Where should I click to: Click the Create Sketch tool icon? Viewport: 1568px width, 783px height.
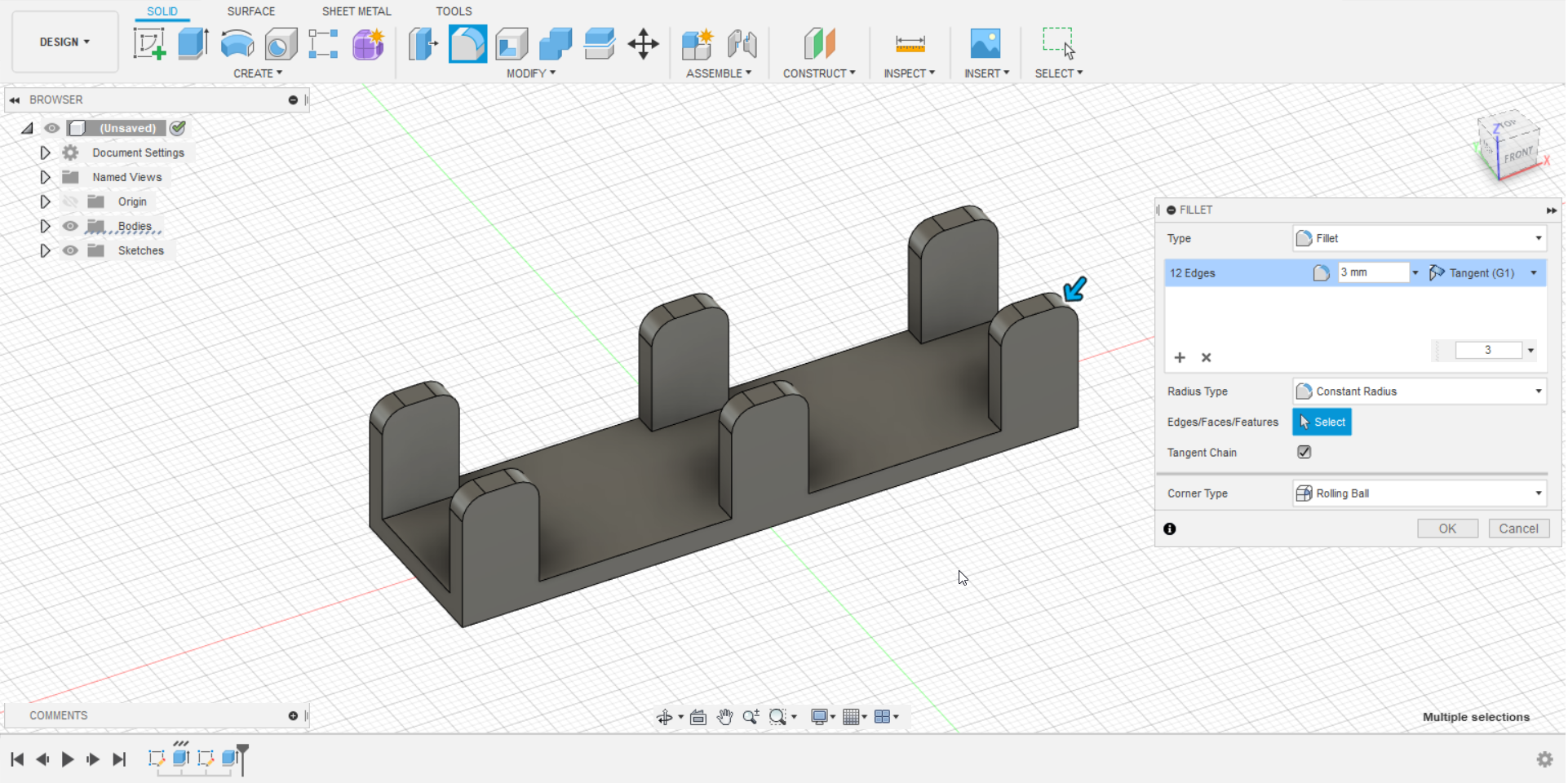point(149,44)
